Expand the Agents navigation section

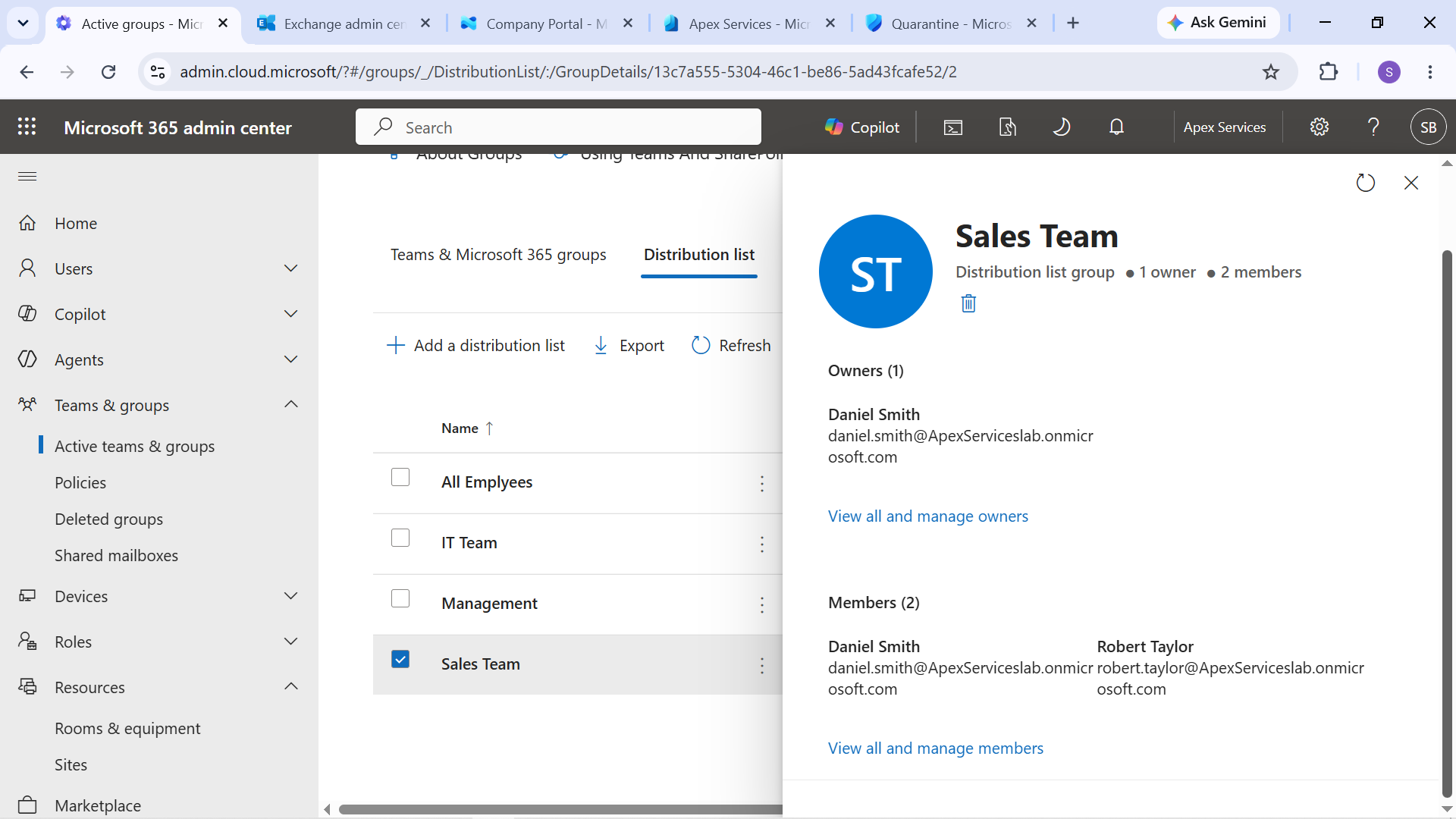(x=291, y=359)
